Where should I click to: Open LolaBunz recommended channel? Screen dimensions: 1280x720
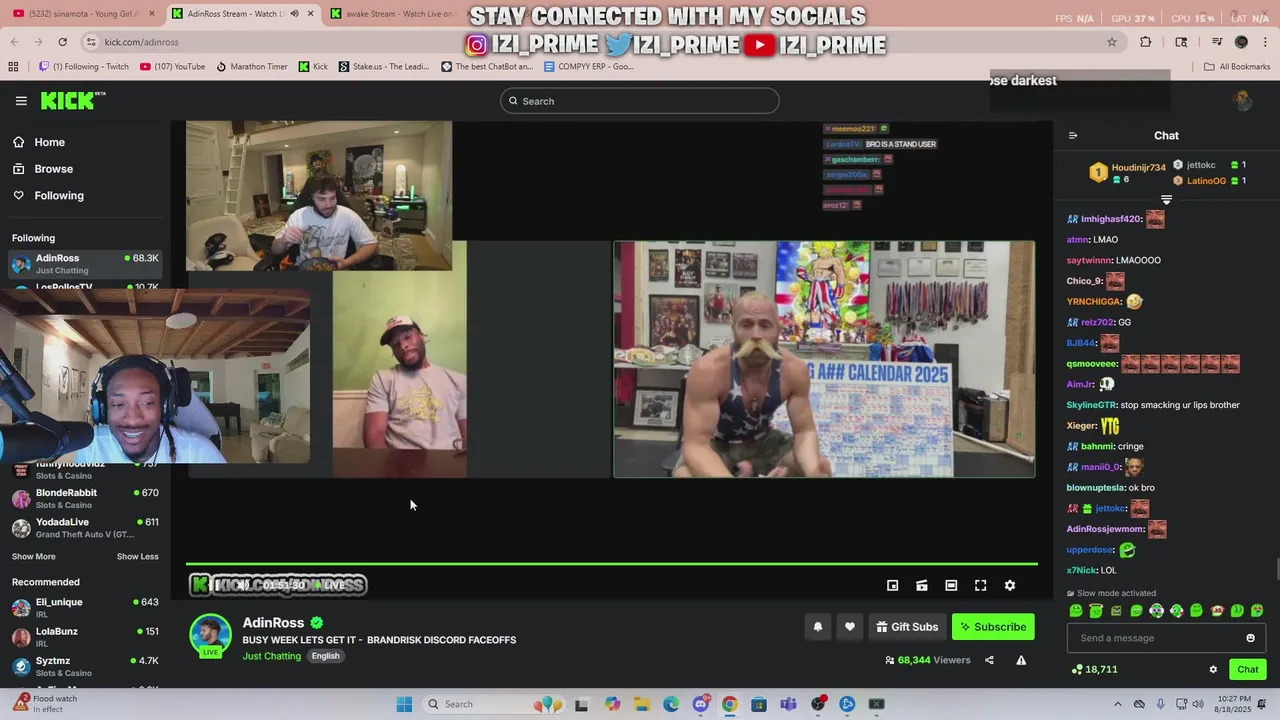[x=85, y=637]
